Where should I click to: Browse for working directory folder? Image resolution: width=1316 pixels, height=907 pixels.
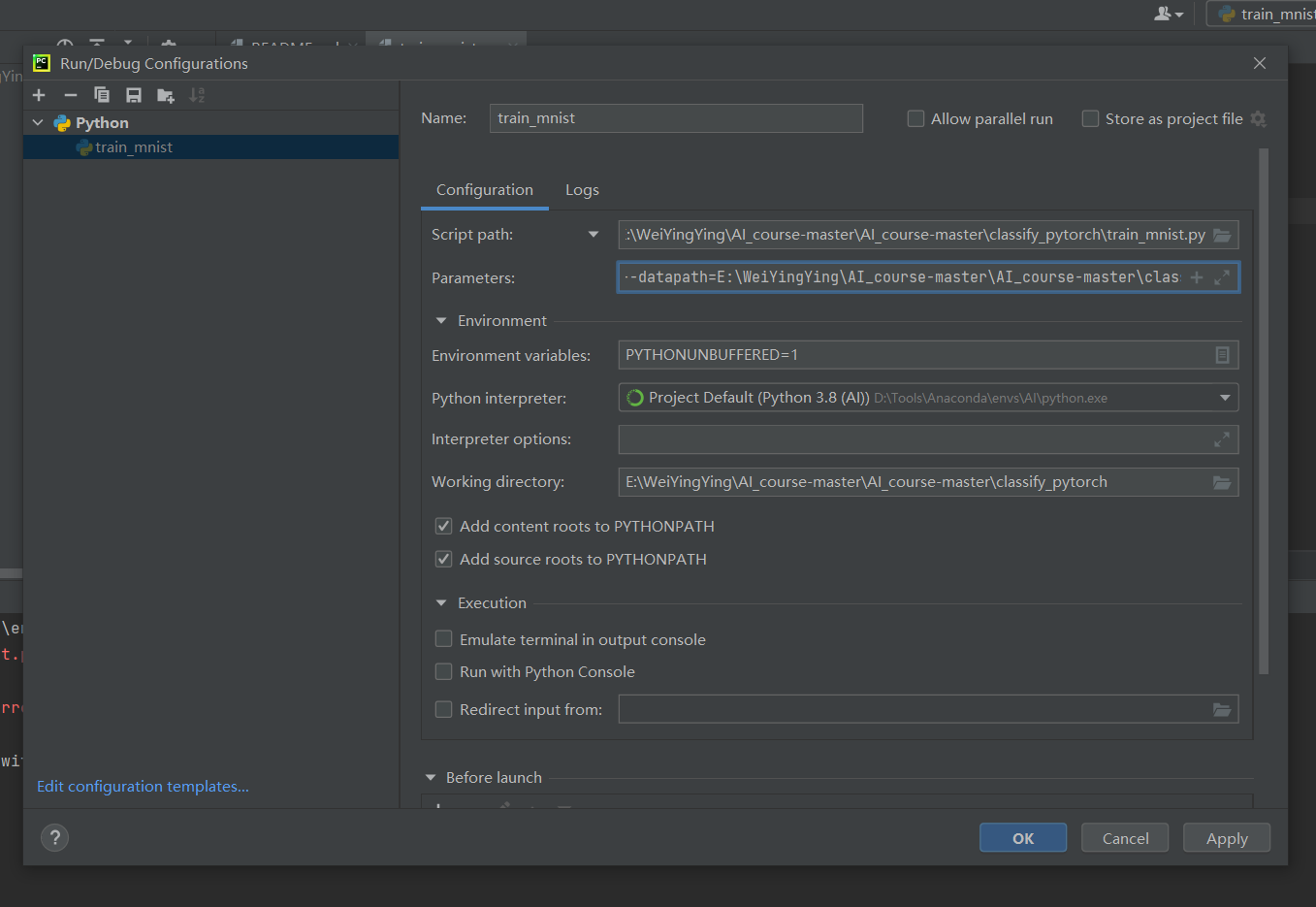point(1222,482)
